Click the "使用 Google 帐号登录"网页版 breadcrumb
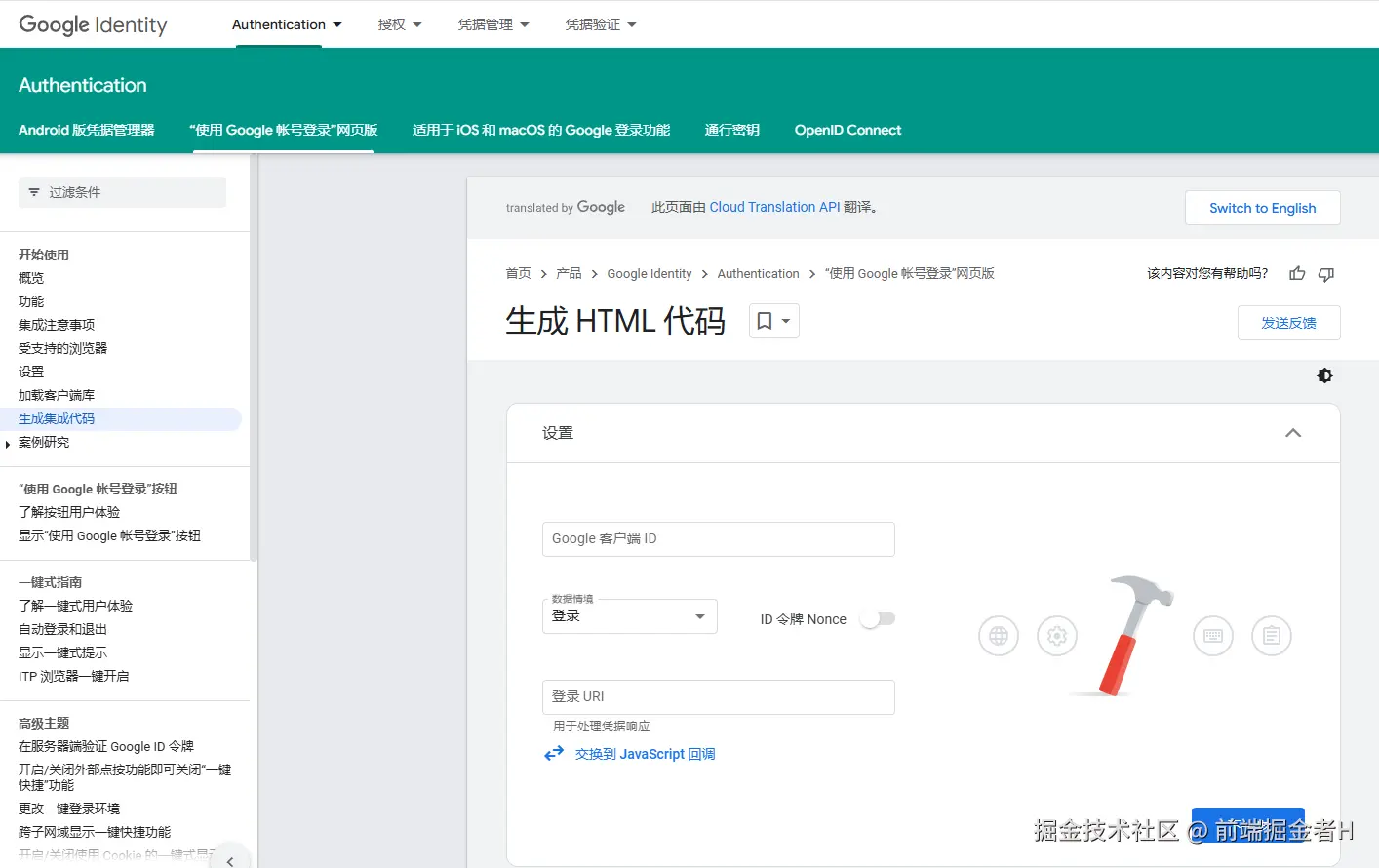1379x868 pixels. [909, 273]
